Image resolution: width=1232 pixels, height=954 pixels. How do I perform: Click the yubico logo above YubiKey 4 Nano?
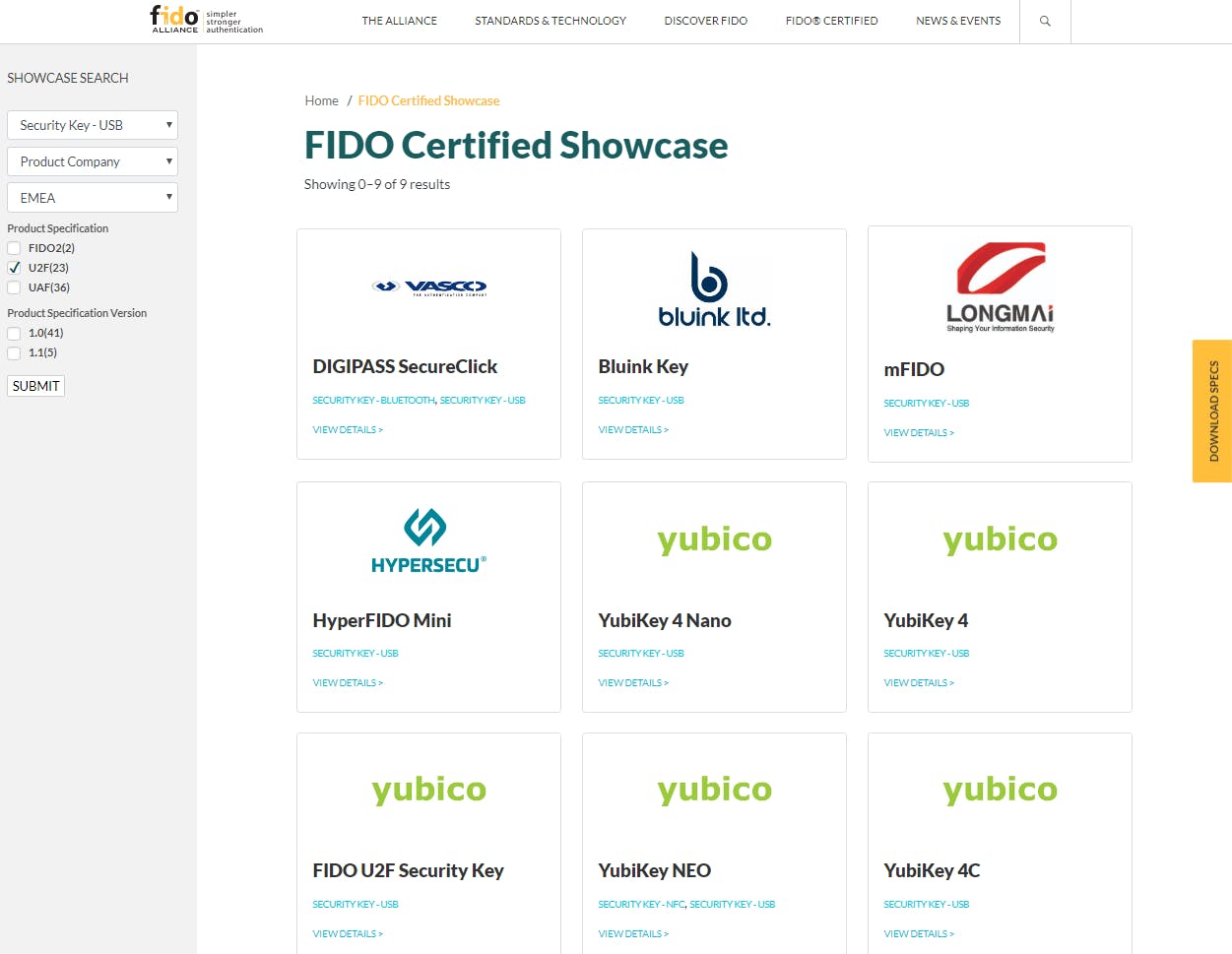[x=714, y=540]
